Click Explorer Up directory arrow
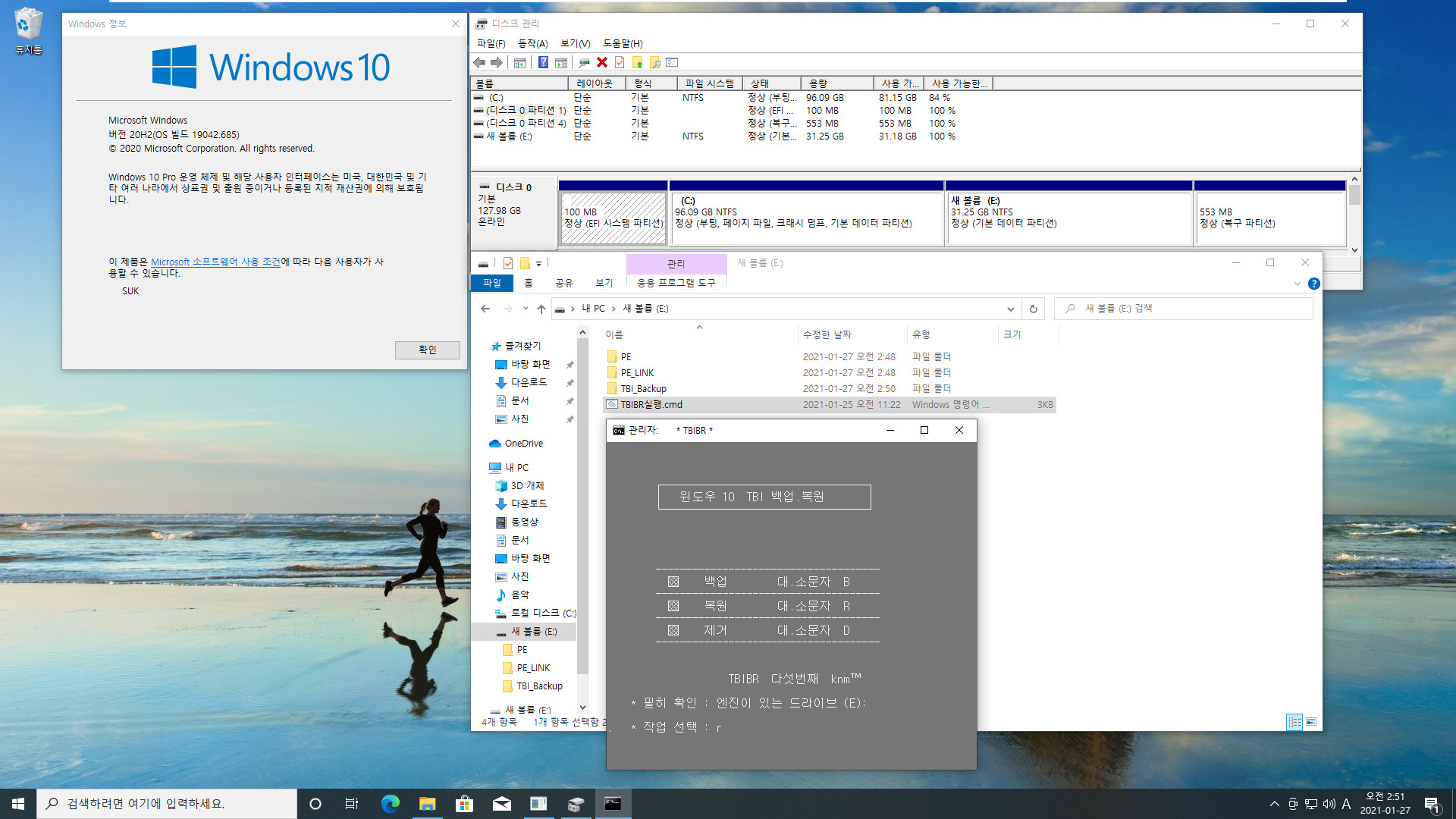 point(541,309)
